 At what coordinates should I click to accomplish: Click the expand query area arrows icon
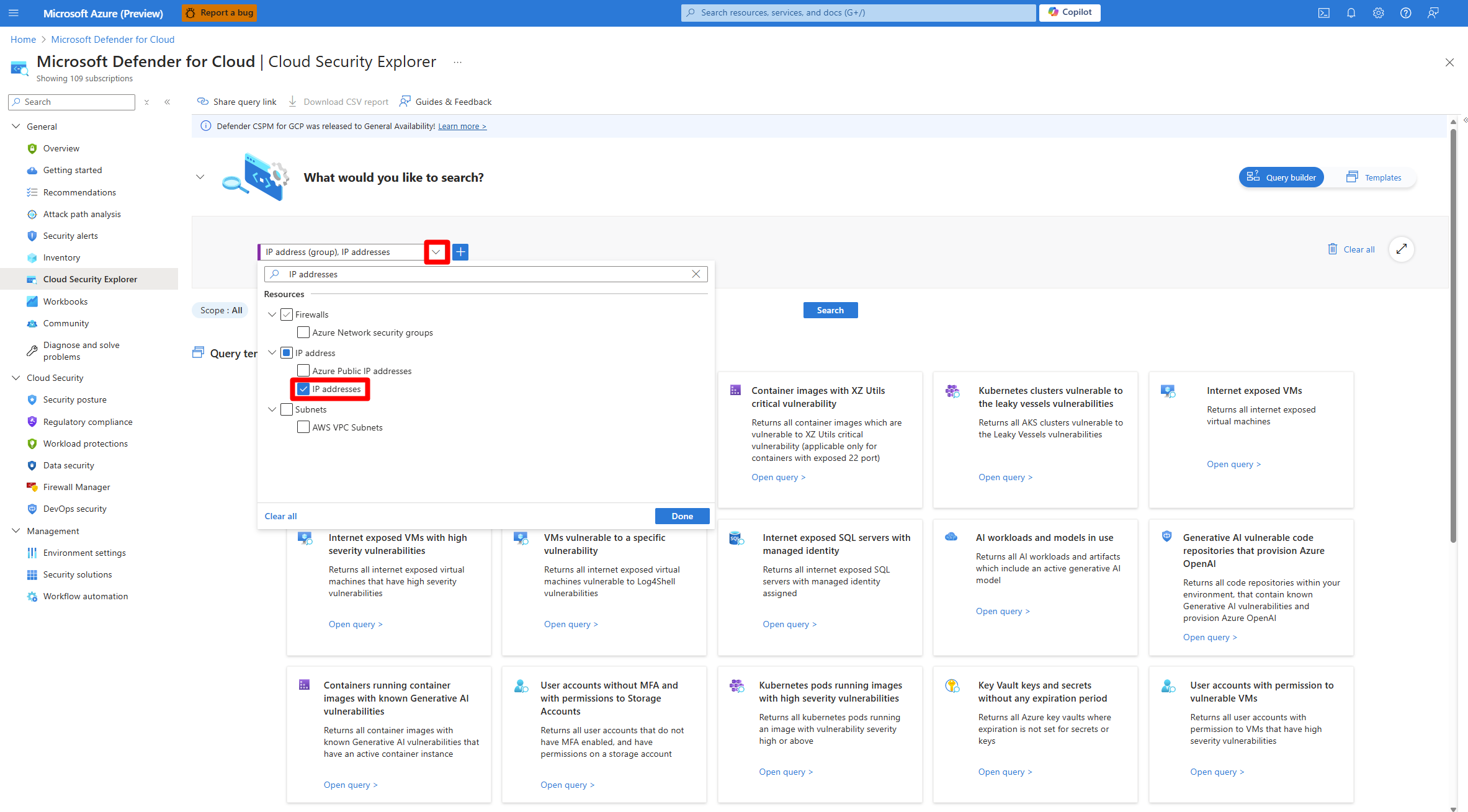1401,249
